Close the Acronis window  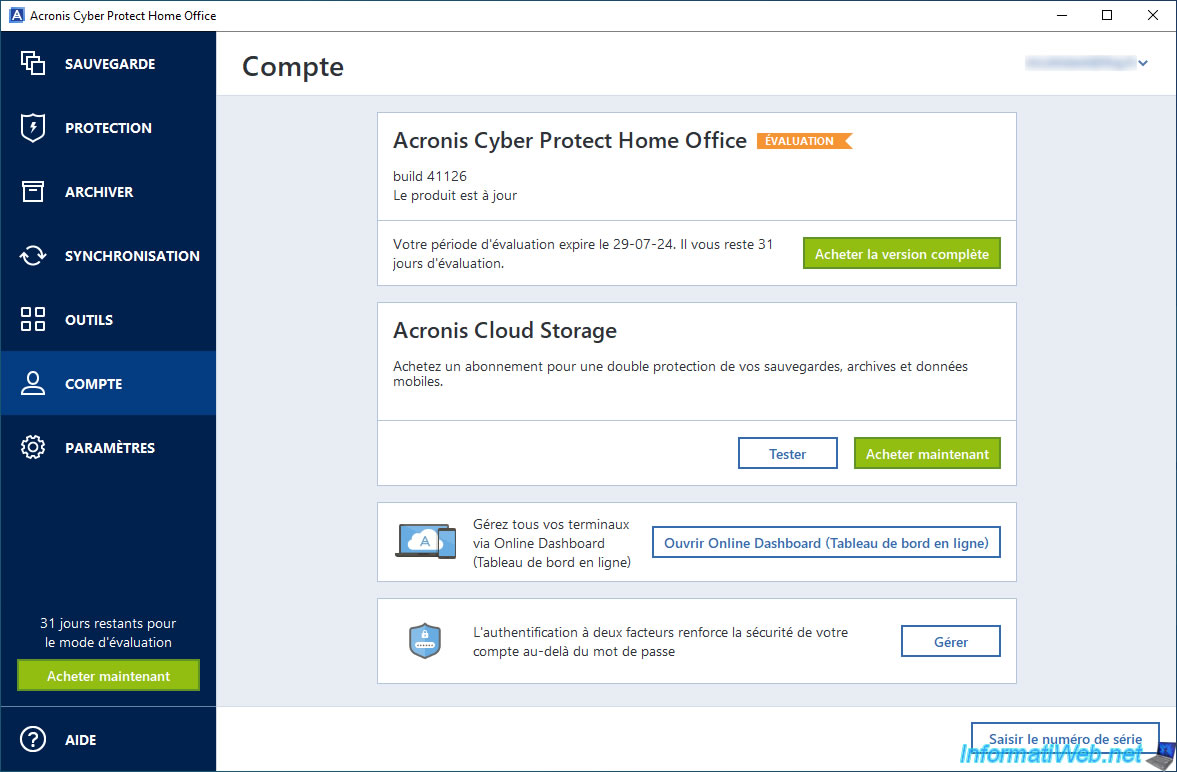[1153, 15]
